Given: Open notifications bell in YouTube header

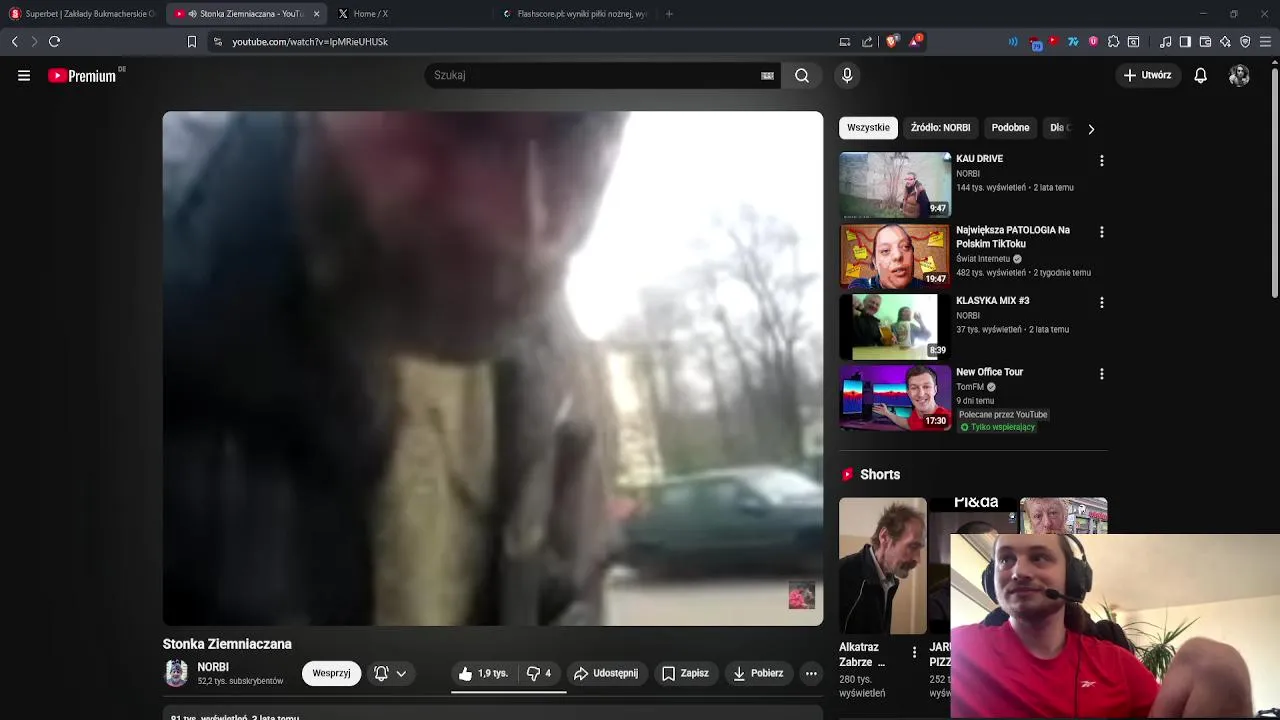Looking at the screenshot, I should pyautogui.click(x=1201, y=75).
